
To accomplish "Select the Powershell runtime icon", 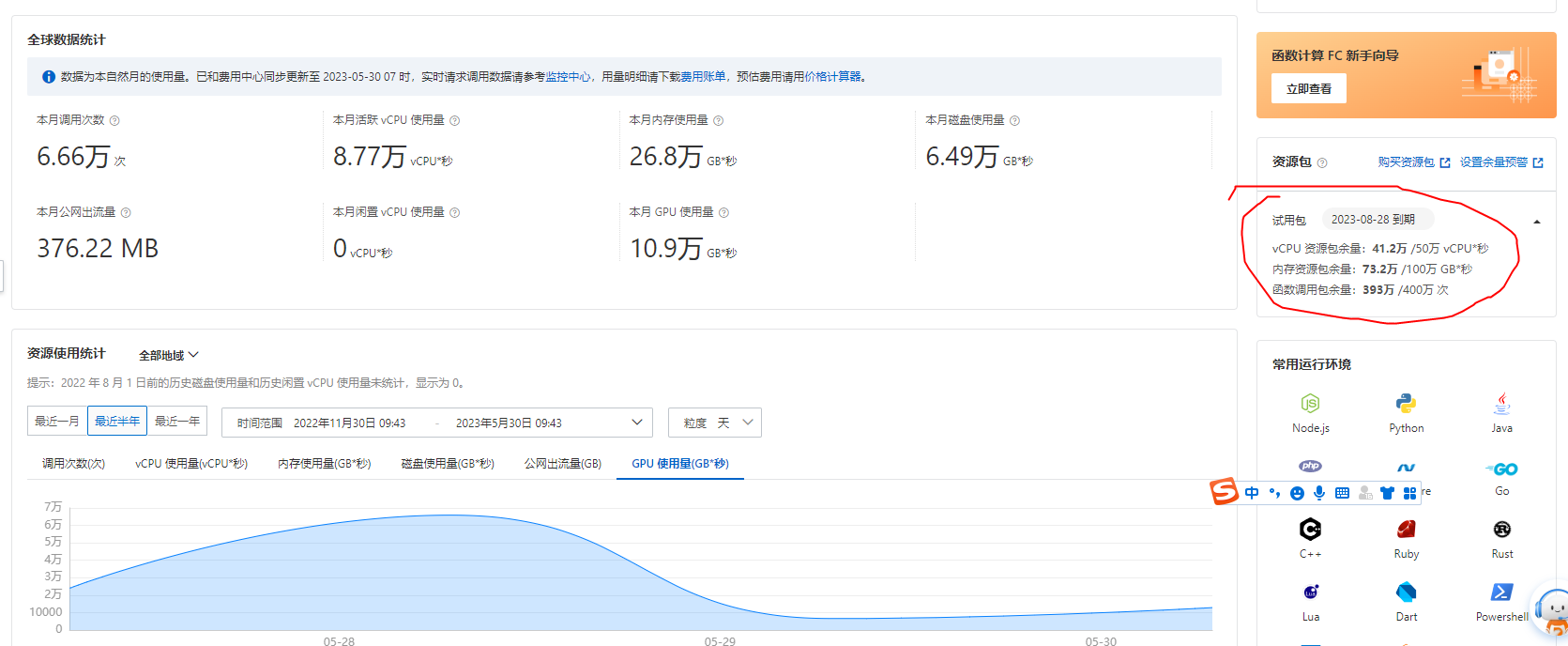I will point(1501,592).
